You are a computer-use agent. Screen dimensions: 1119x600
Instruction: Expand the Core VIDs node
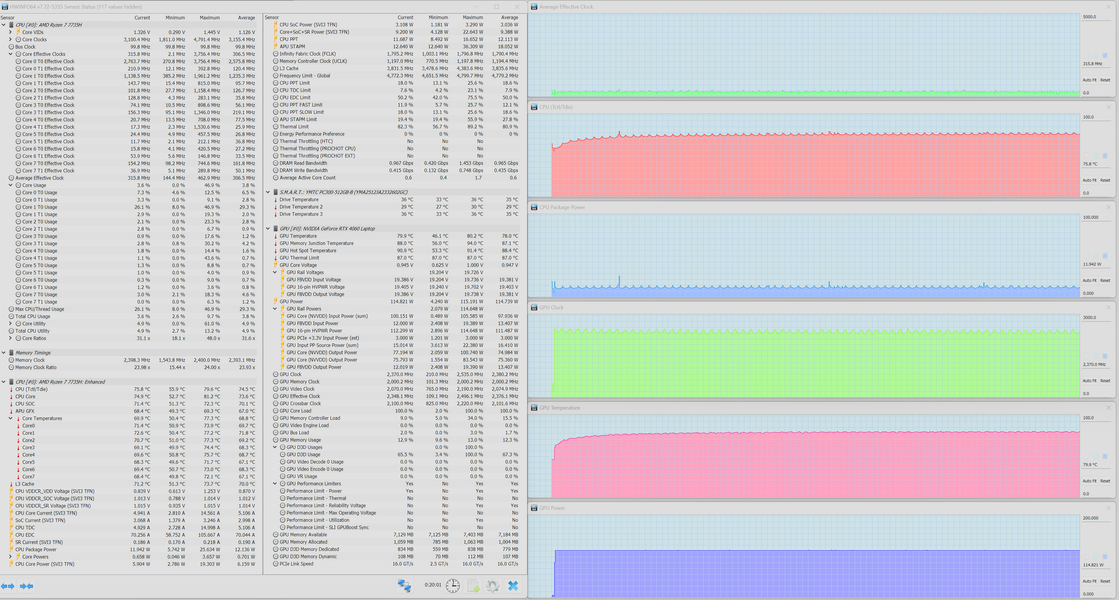tap(11, 32)
